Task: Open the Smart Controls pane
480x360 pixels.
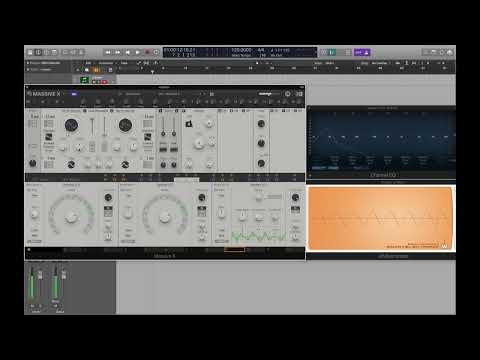Action: pyautogui.click(x=65, y=52)
